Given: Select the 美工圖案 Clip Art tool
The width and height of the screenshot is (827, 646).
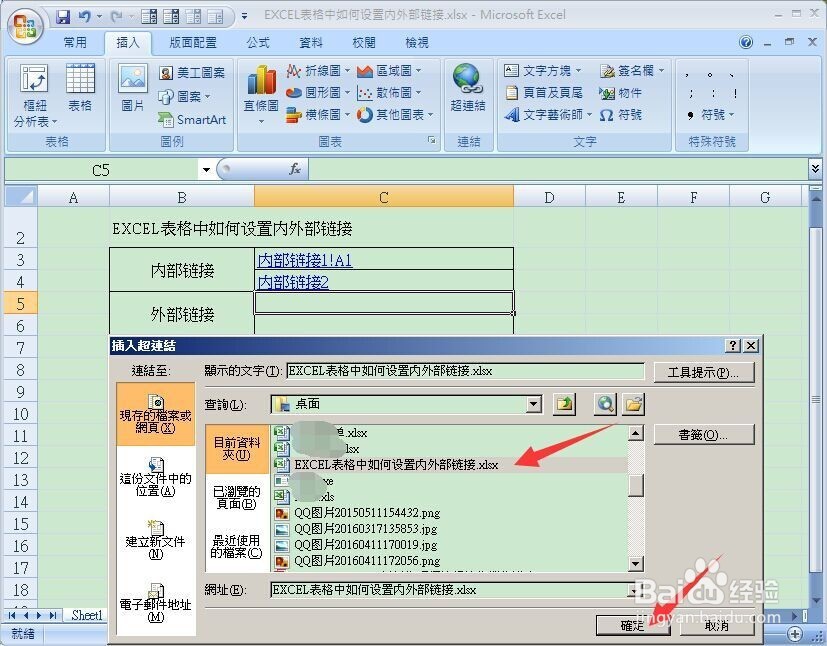Looking at the screenshot, I should coord(190,71).
